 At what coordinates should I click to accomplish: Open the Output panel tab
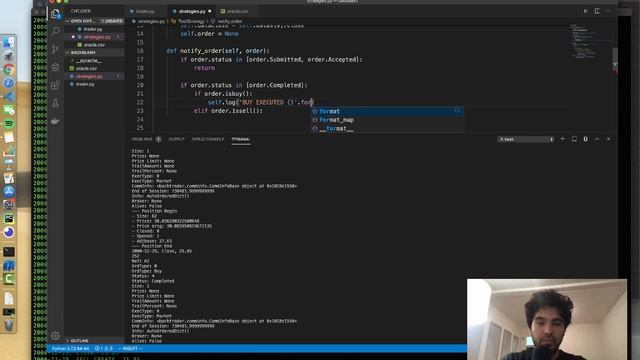[176, 139]
